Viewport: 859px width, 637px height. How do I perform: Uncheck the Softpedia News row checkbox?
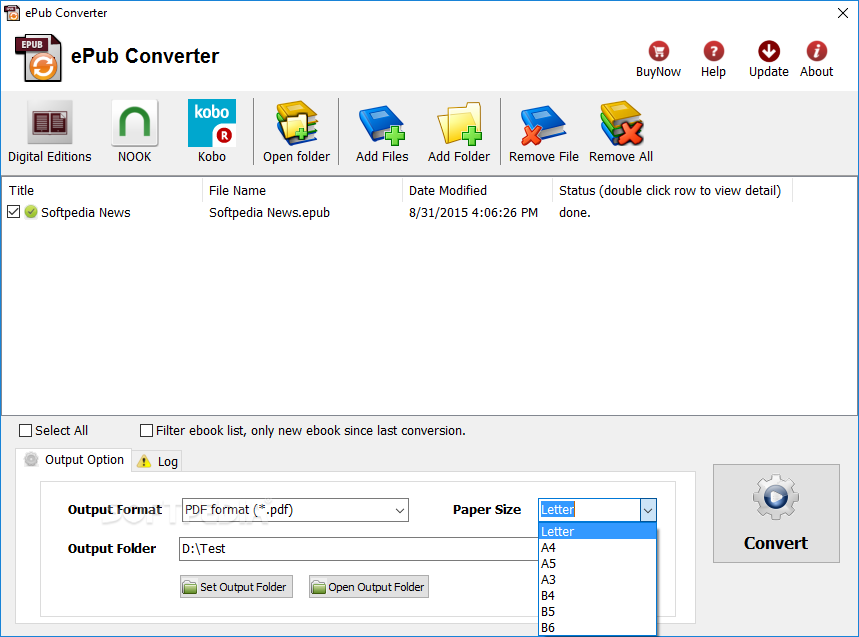coord(14,212)
